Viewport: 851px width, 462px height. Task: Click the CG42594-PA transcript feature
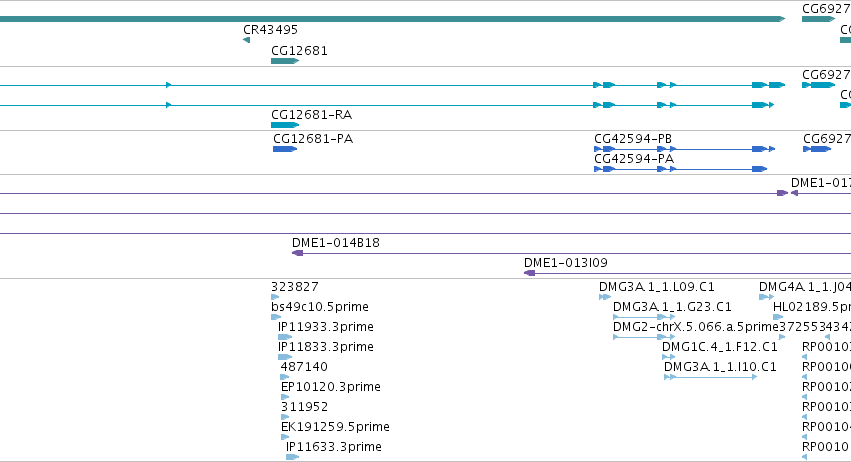pyautogui.click(x=681, y=169)
